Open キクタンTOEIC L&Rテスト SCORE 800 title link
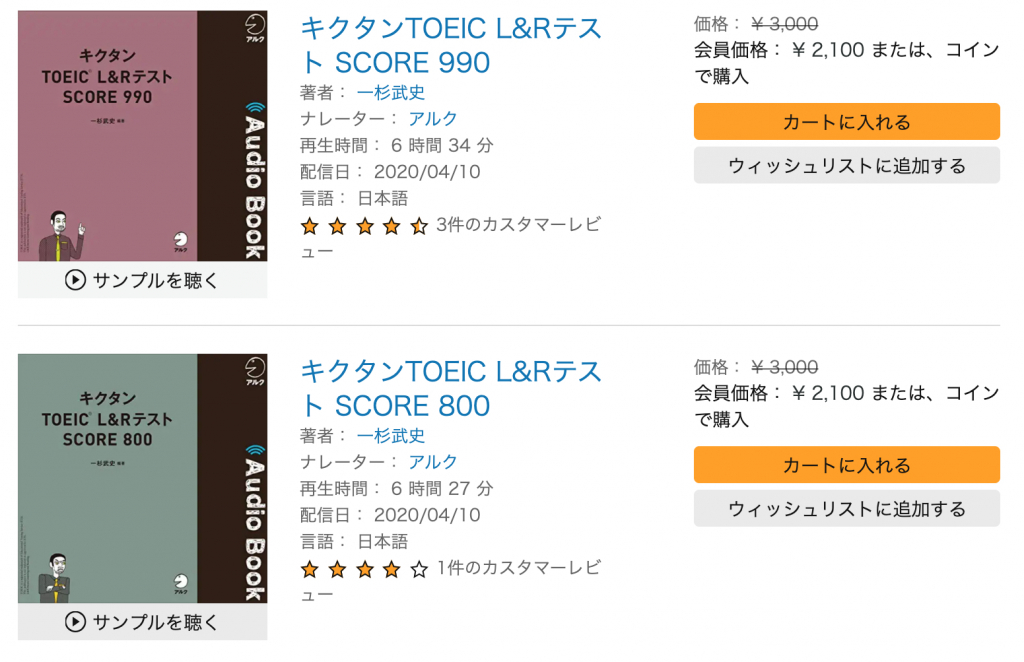 tap(451, 388)
